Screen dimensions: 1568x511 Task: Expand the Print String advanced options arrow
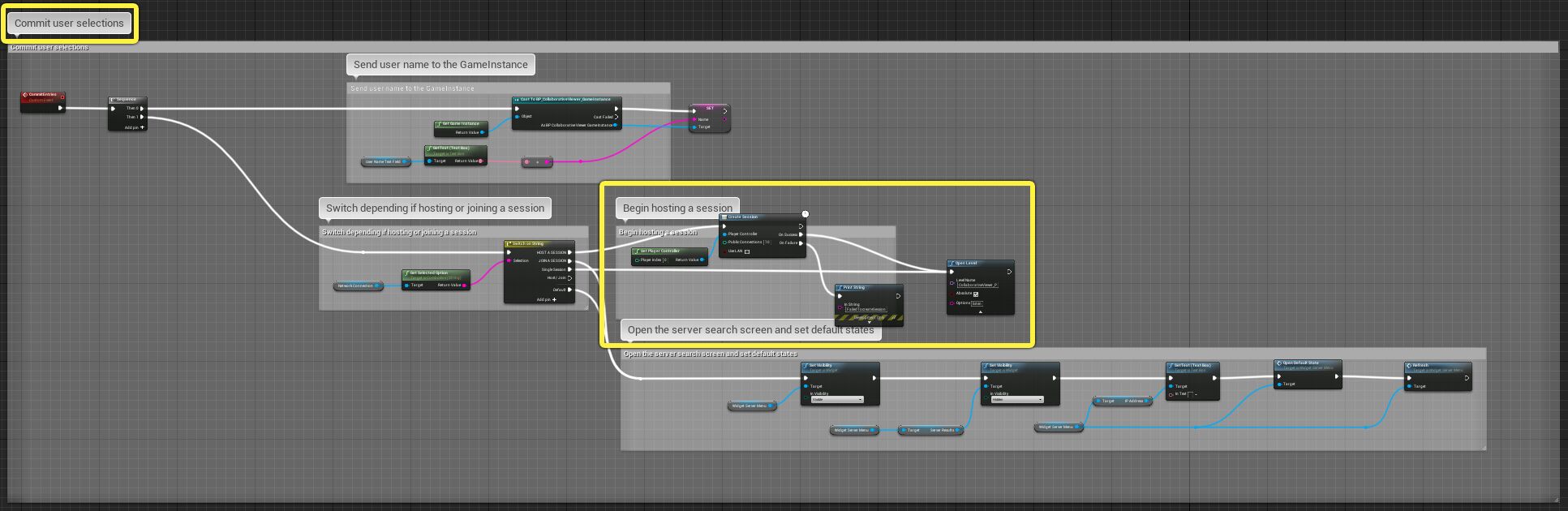pyautogui.click(x=870, y=322)
